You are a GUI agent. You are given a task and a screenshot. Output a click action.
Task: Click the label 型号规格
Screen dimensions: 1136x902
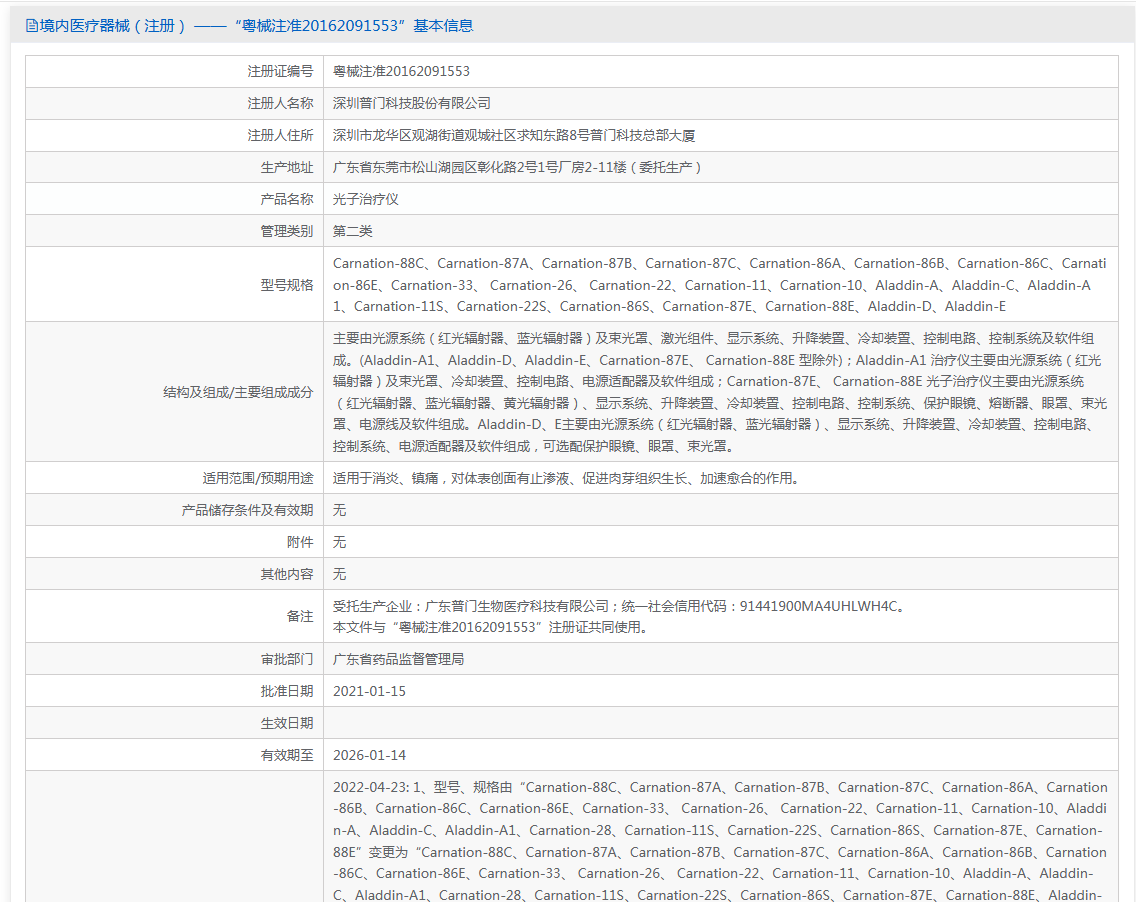point(287,285)
